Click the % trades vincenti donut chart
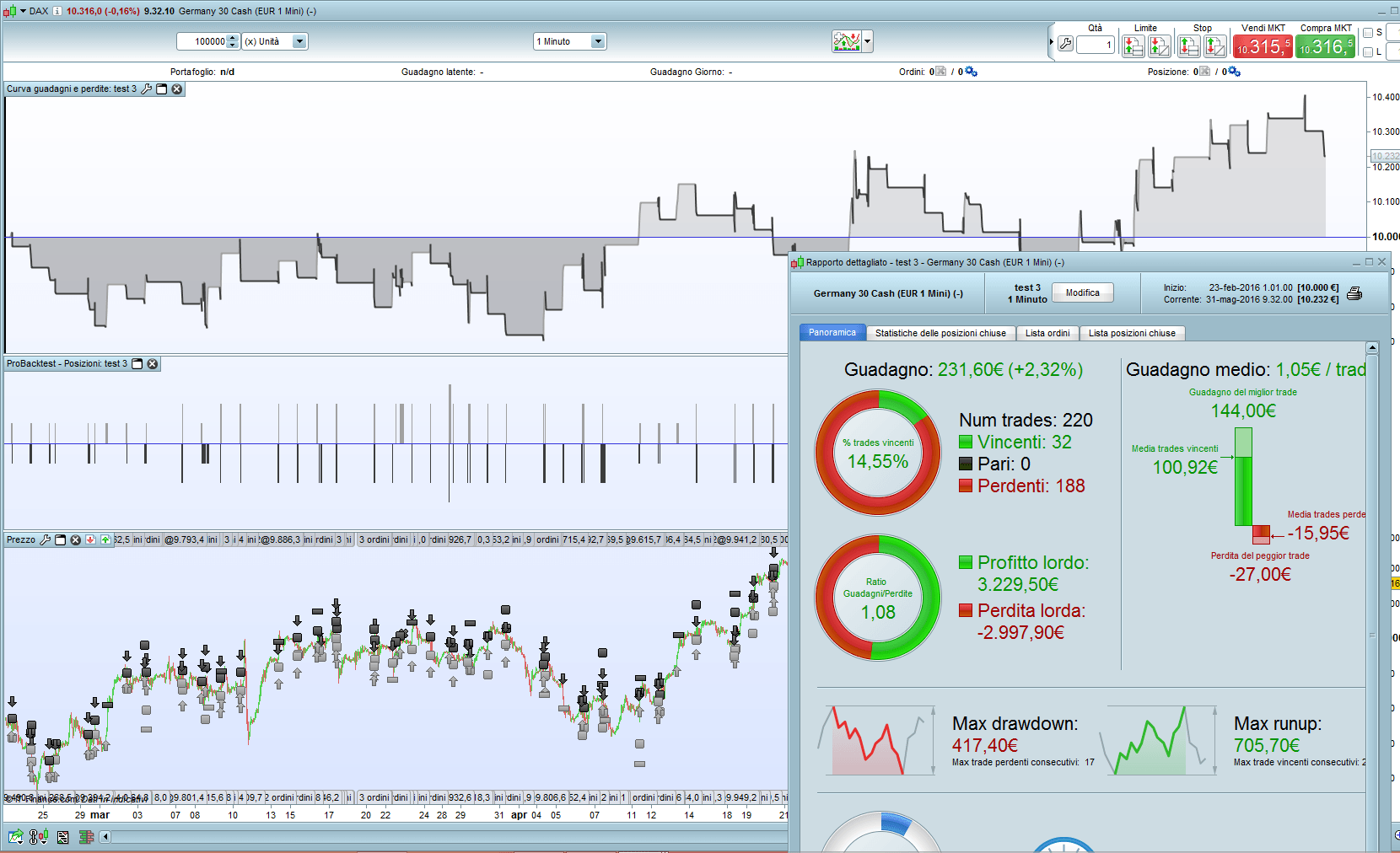The height and width of the screenshot is (853, 1400). click(878, 453)
